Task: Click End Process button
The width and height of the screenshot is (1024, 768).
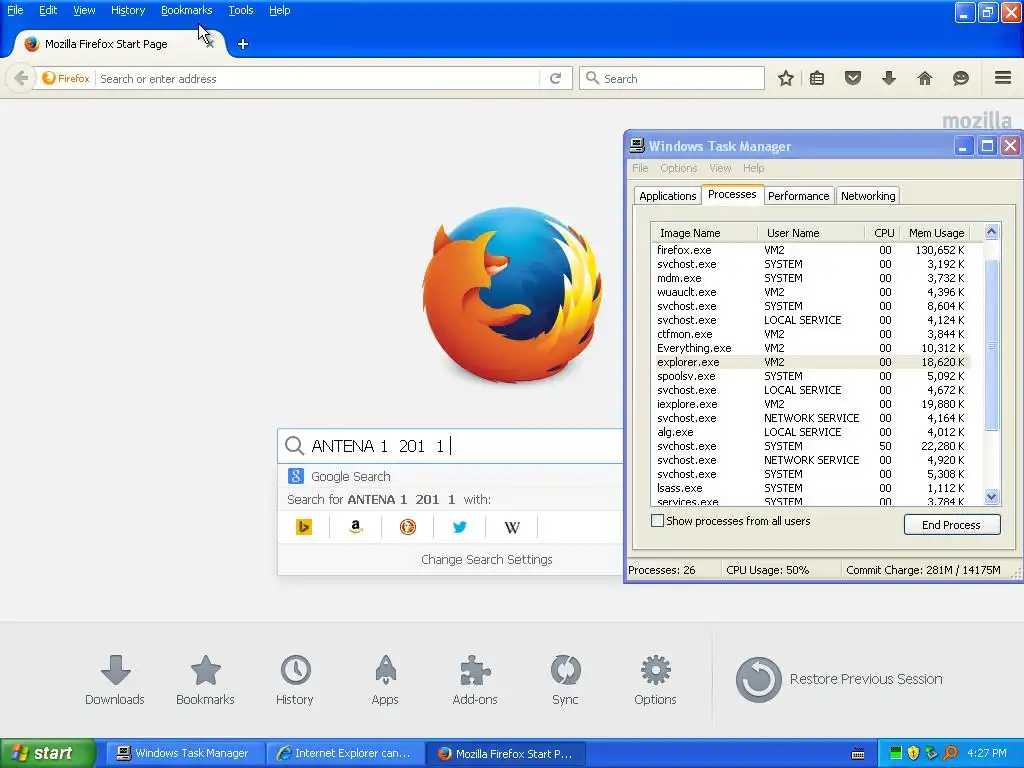Action: pos(952,524)
